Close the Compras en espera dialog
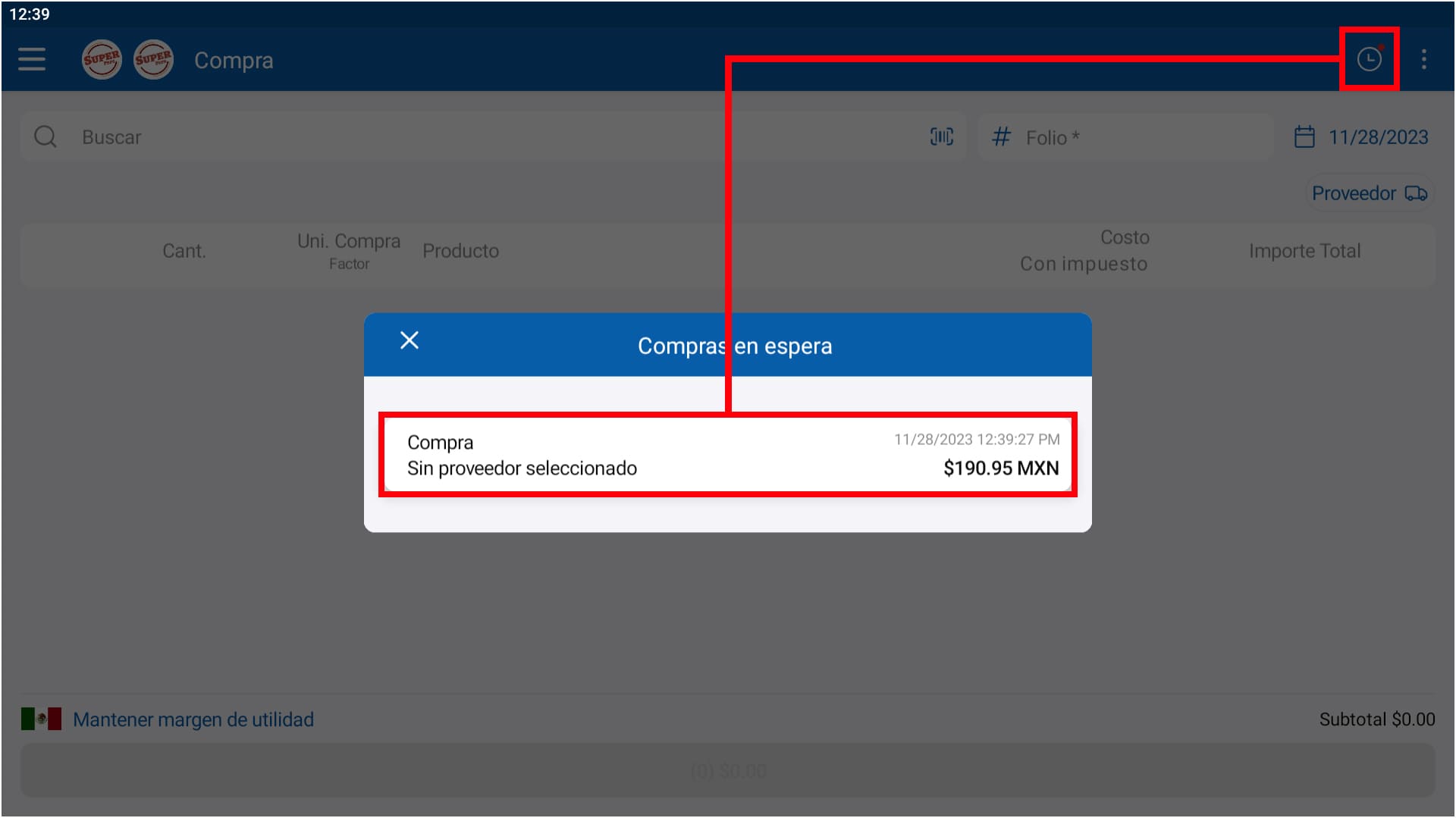 coord(409,340)
